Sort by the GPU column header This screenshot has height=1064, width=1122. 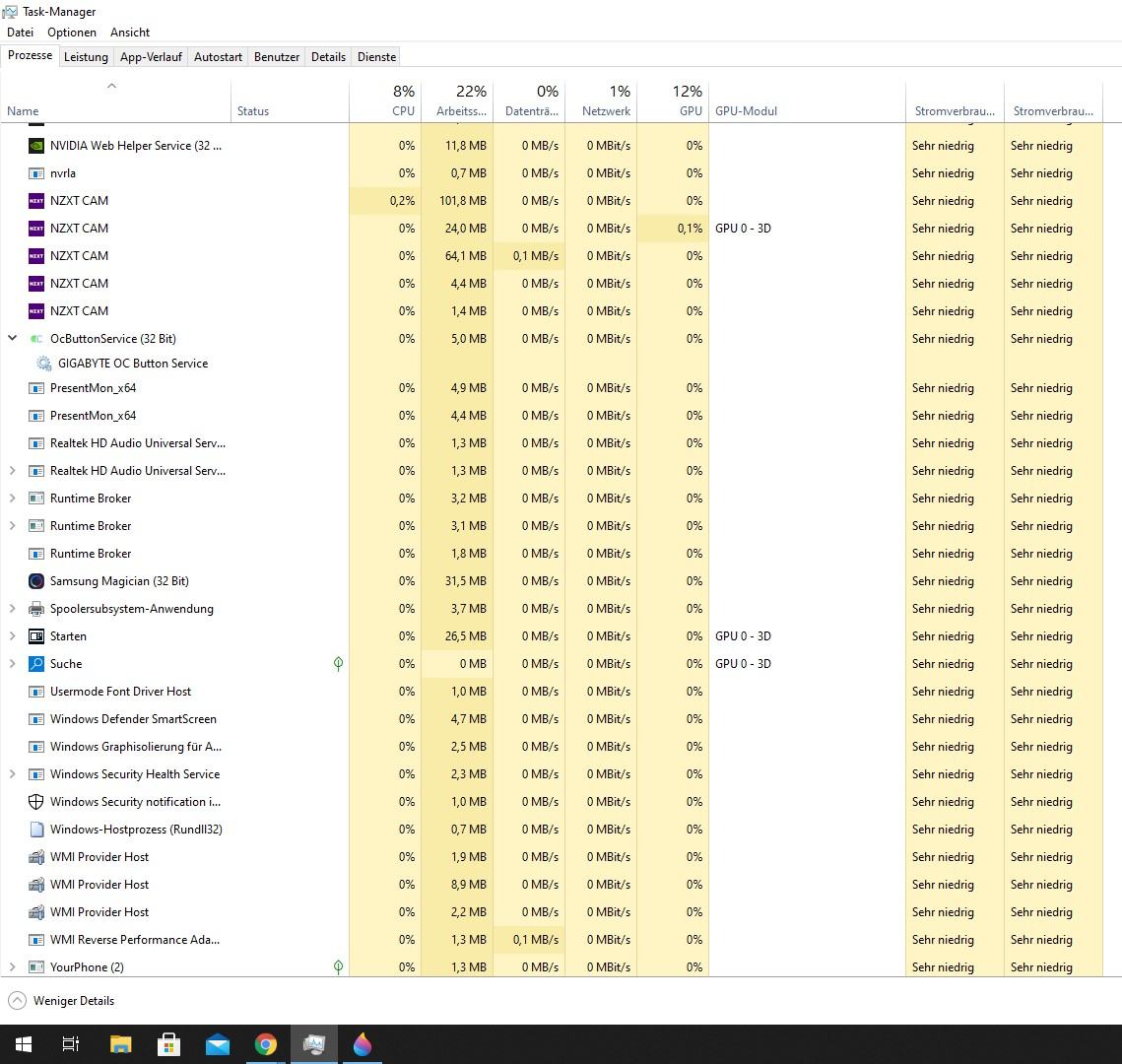pos(673,102)
